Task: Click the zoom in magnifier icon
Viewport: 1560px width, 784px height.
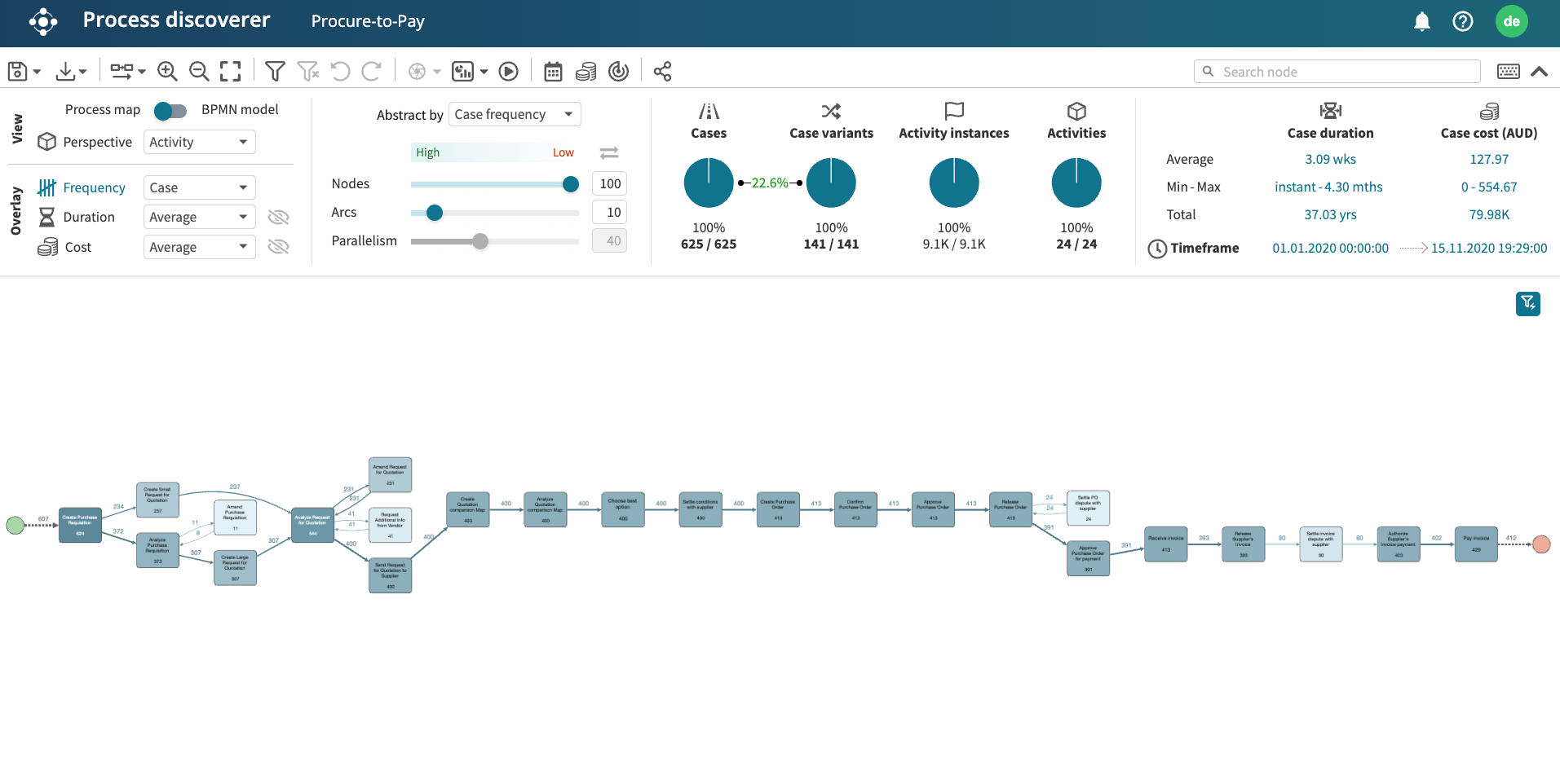Action: [x=167, y=72]
